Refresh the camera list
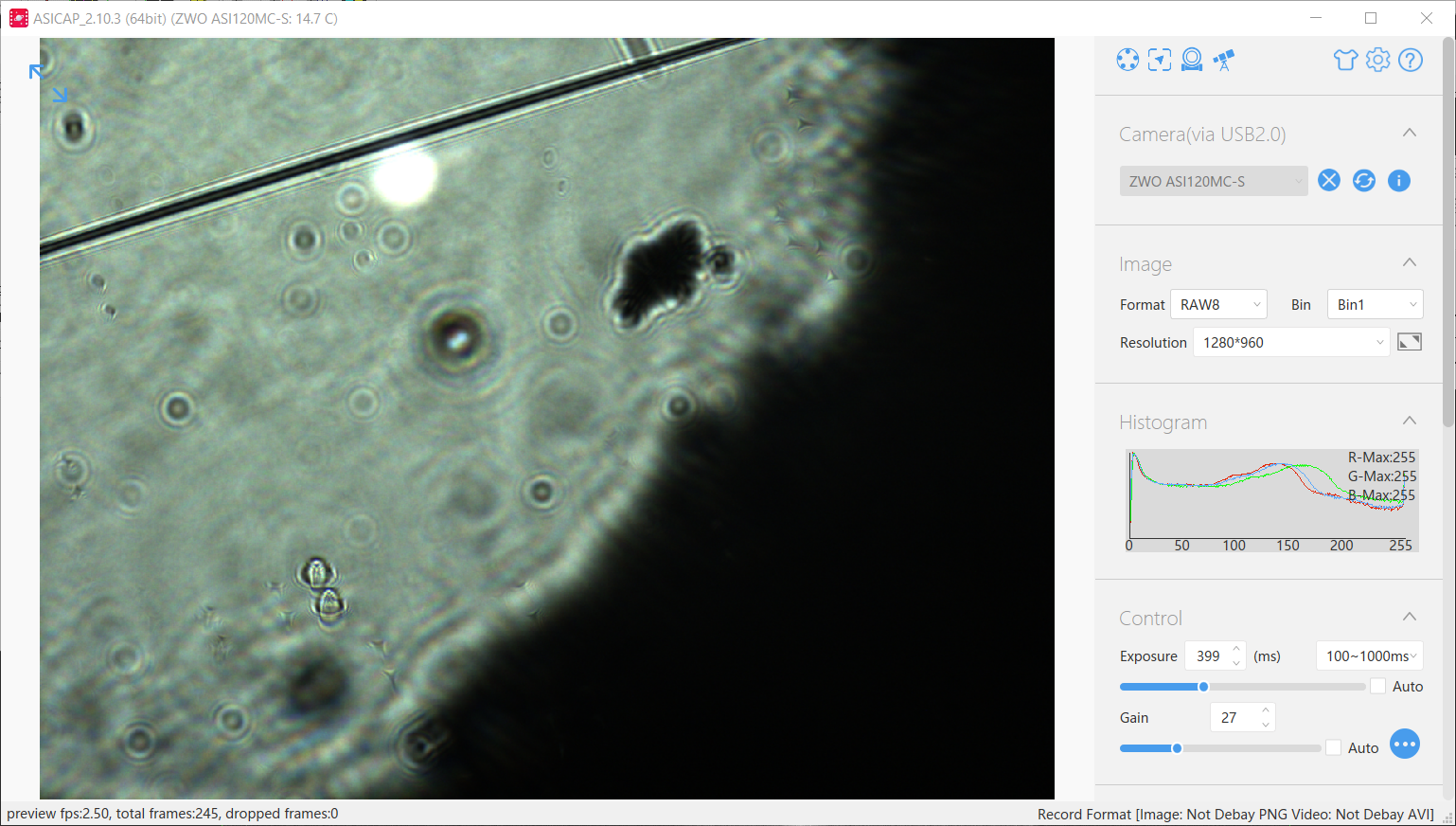The height and width of the screenshot is (826, 1456). click(x=1364, y=180)
